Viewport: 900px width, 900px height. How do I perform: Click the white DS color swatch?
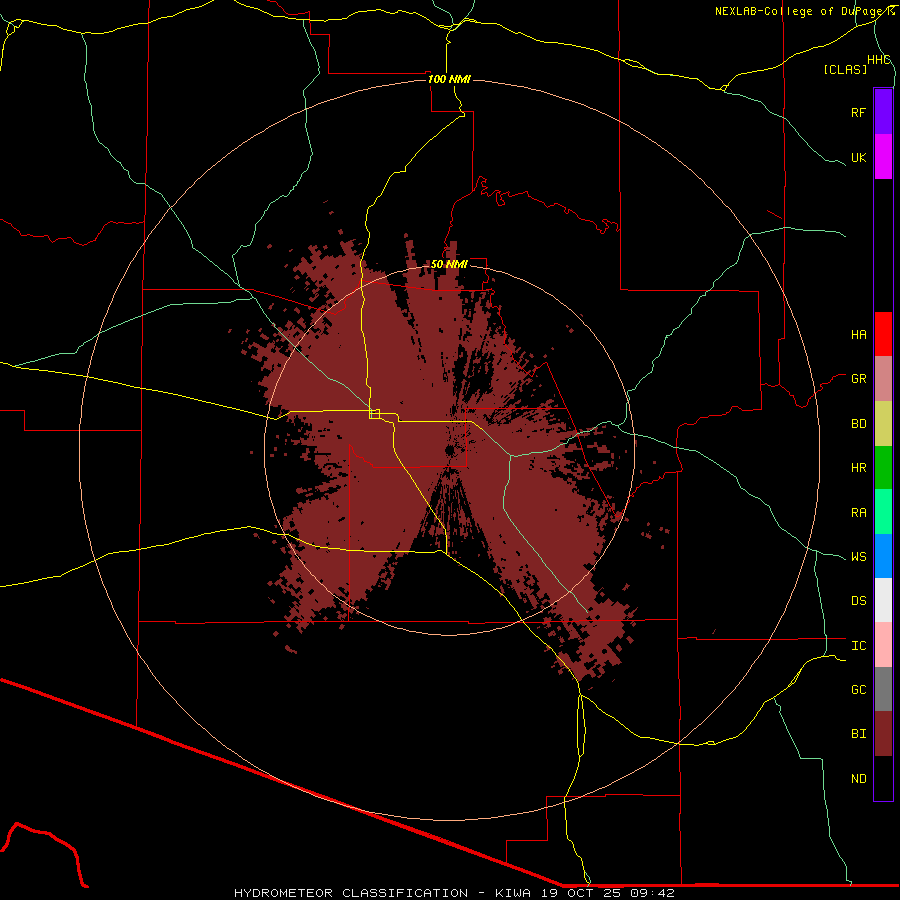pos(883,600)
